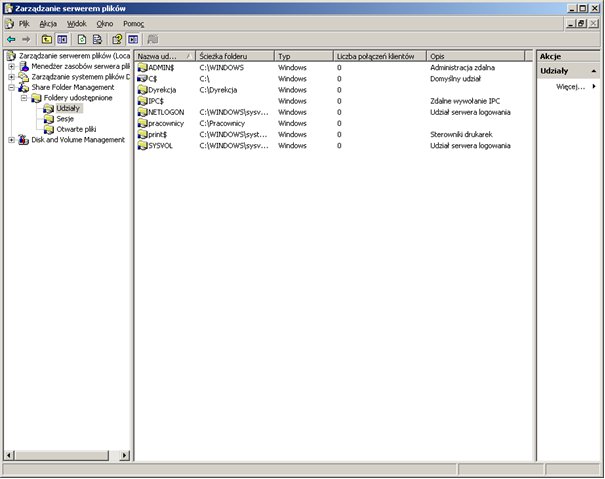Collapse the Share Folder Management node
Viewport: 605px width, 479px height.
point(12,87)
